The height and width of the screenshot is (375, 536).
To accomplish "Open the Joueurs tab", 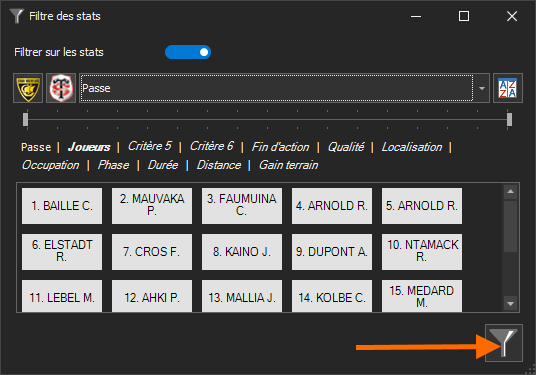I will pos(89,147).
